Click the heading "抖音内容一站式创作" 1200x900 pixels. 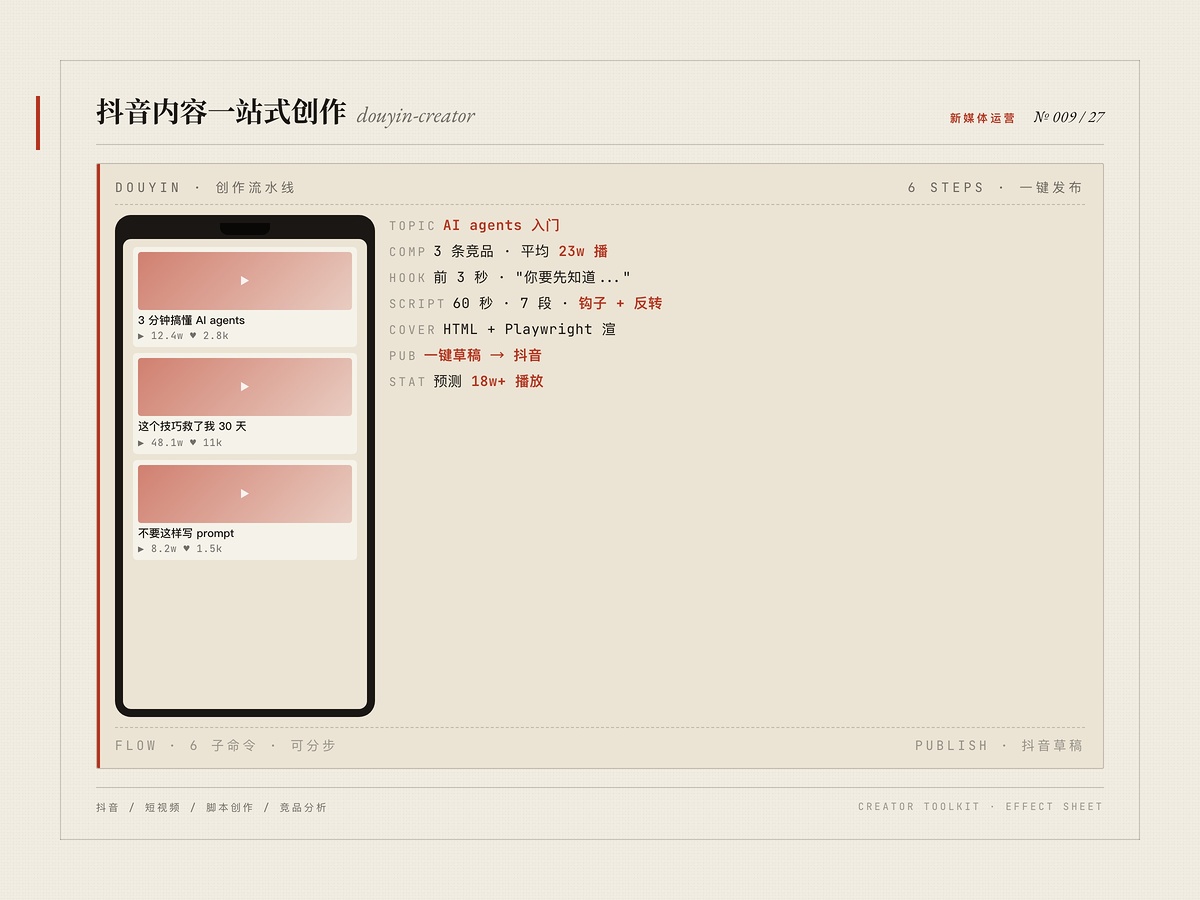221,112
